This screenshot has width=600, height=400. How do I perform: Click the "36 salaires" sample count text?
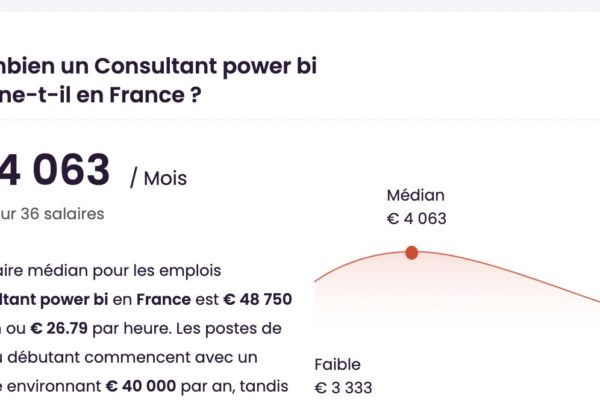62,214
